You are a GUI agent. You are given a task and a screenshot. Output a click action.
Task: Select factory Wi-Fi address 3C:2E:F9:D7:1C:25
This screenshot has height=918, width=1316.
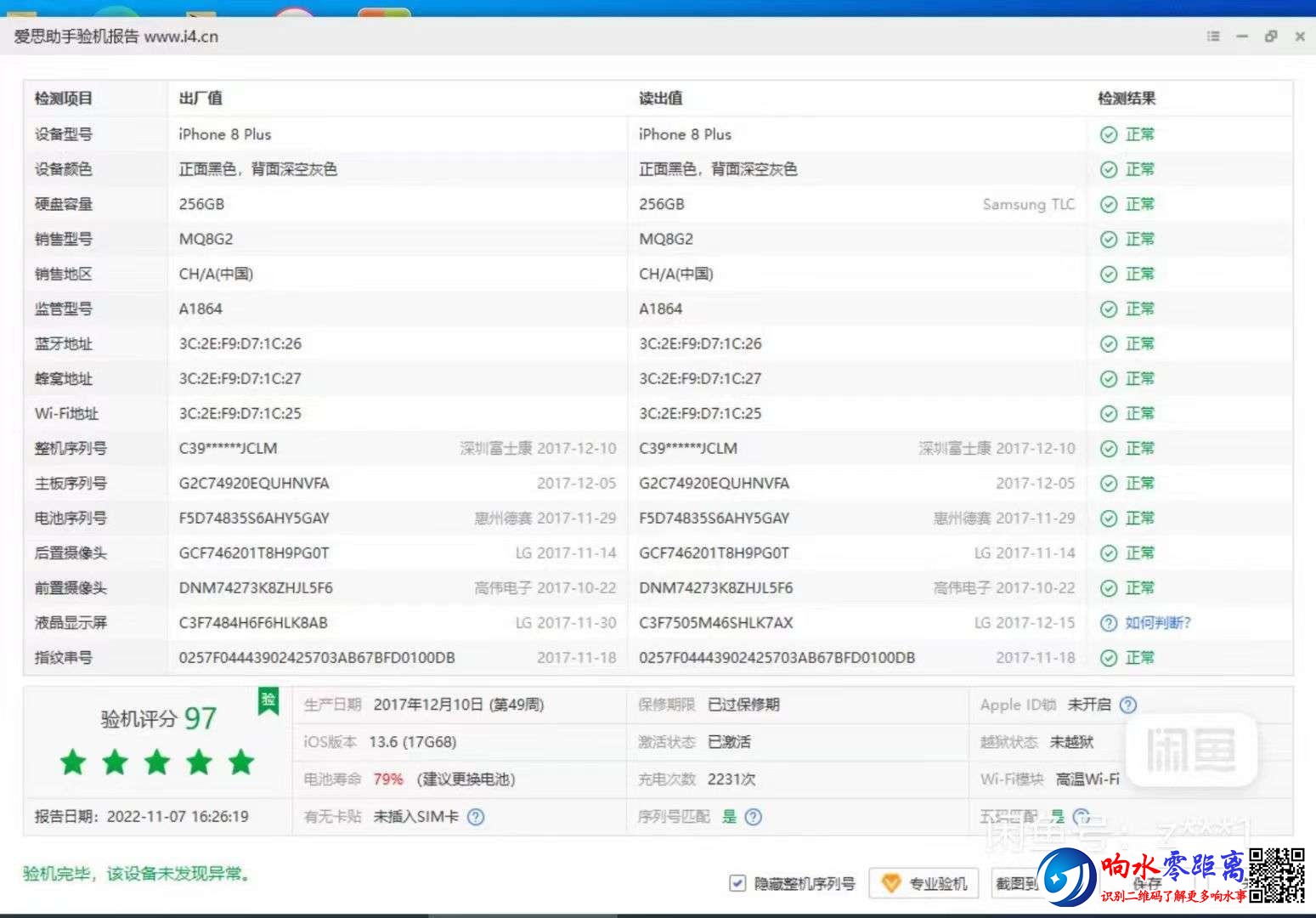point(240,413)
